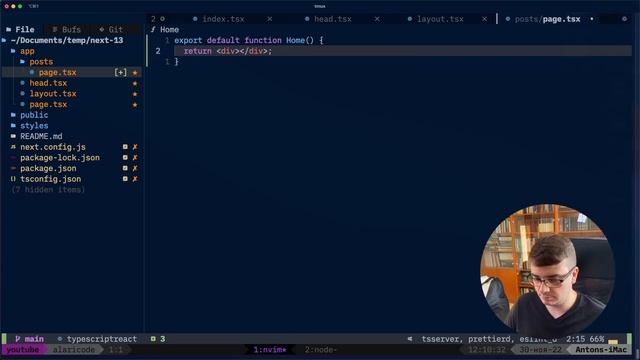Image resolution: width=640 pixels, height=360 pixels.
Task: Click the tsserver, prettierd LSP list
Action: (x=489, y=339)
